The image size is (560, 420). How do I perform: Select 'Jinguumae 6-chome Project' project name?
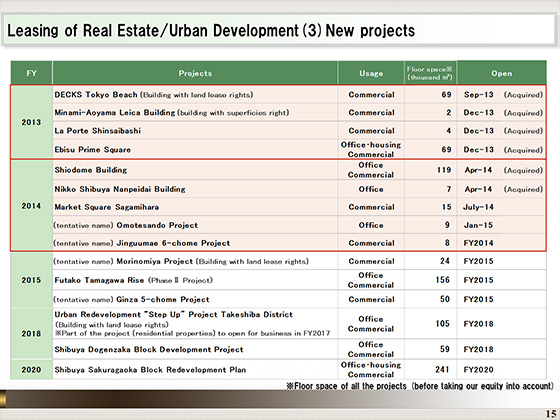173,243
